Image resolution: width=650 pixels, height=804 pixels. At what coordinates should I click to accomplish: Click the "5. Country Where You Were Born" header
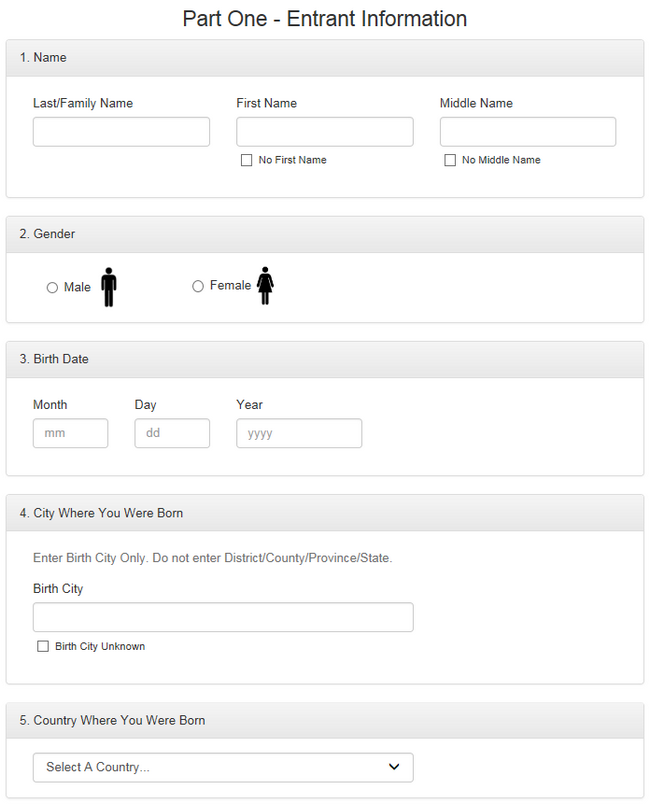coord(119,720)
